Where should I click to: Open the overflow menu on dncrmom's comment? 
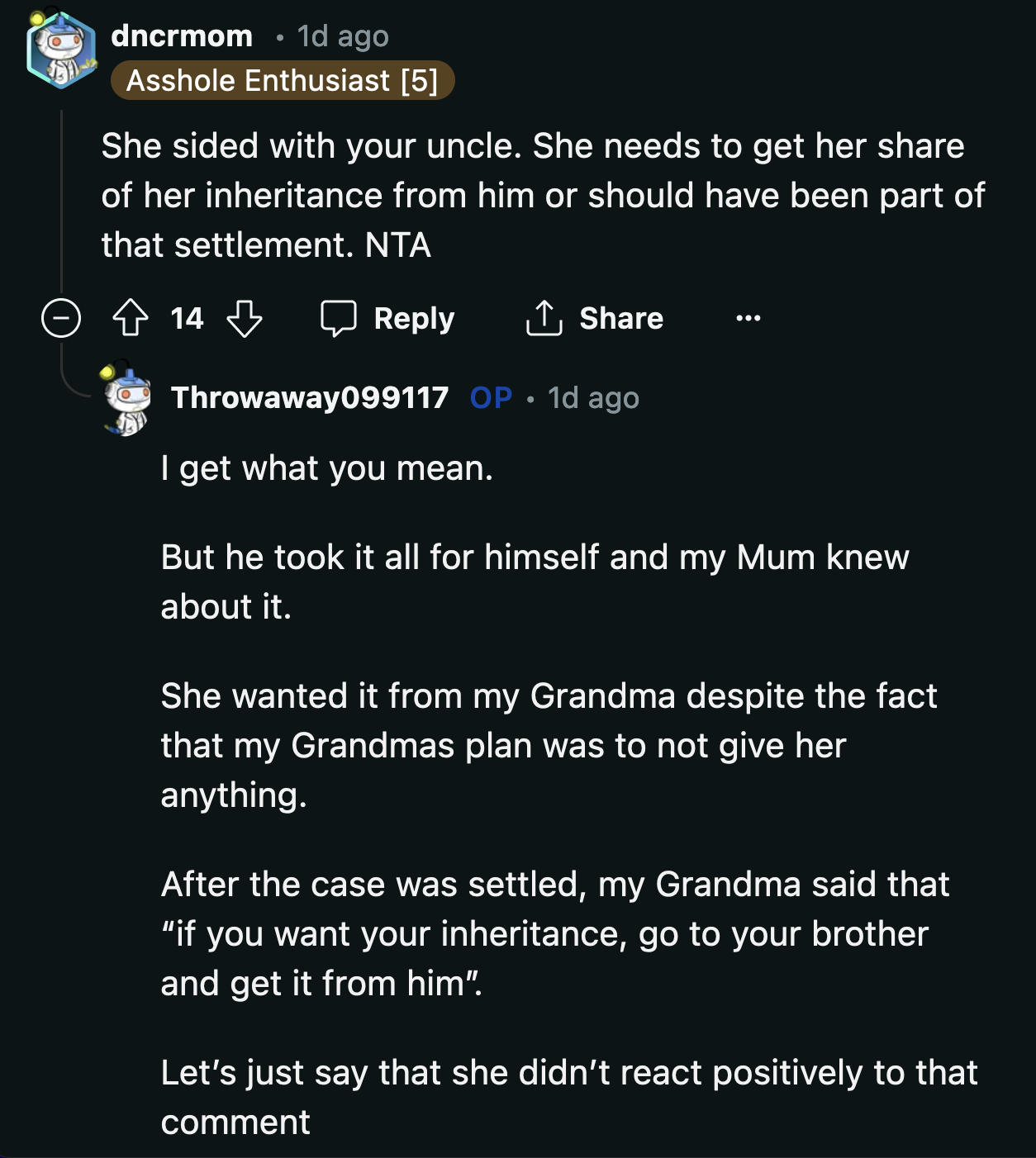coord(748,319)
